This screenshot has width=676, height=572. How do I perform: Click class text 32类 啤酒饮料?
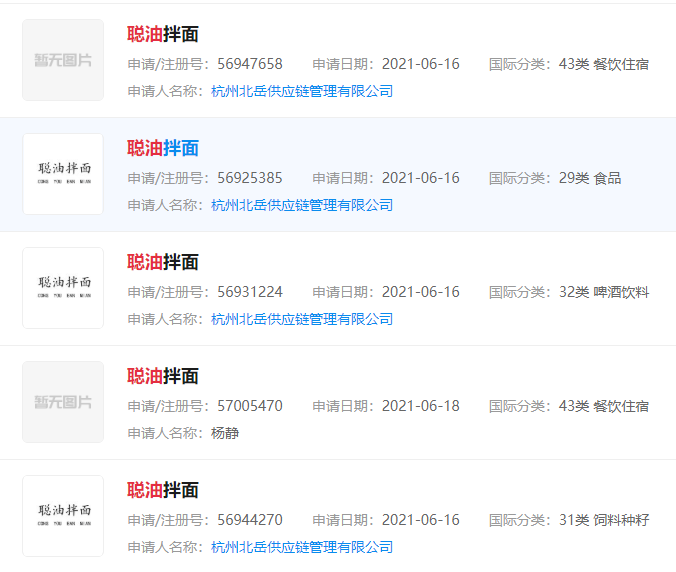pyautogui.click(x=604, y=292)
